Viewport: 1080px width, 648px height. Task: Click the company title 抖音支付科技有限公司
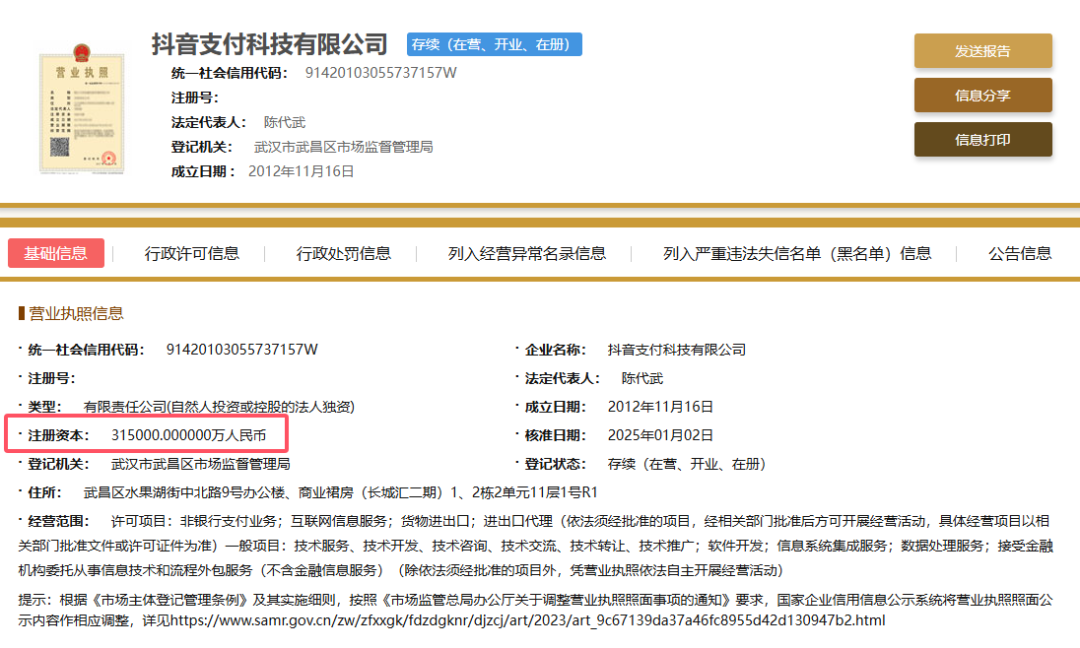pyautogui.click(x=269, y=44)
